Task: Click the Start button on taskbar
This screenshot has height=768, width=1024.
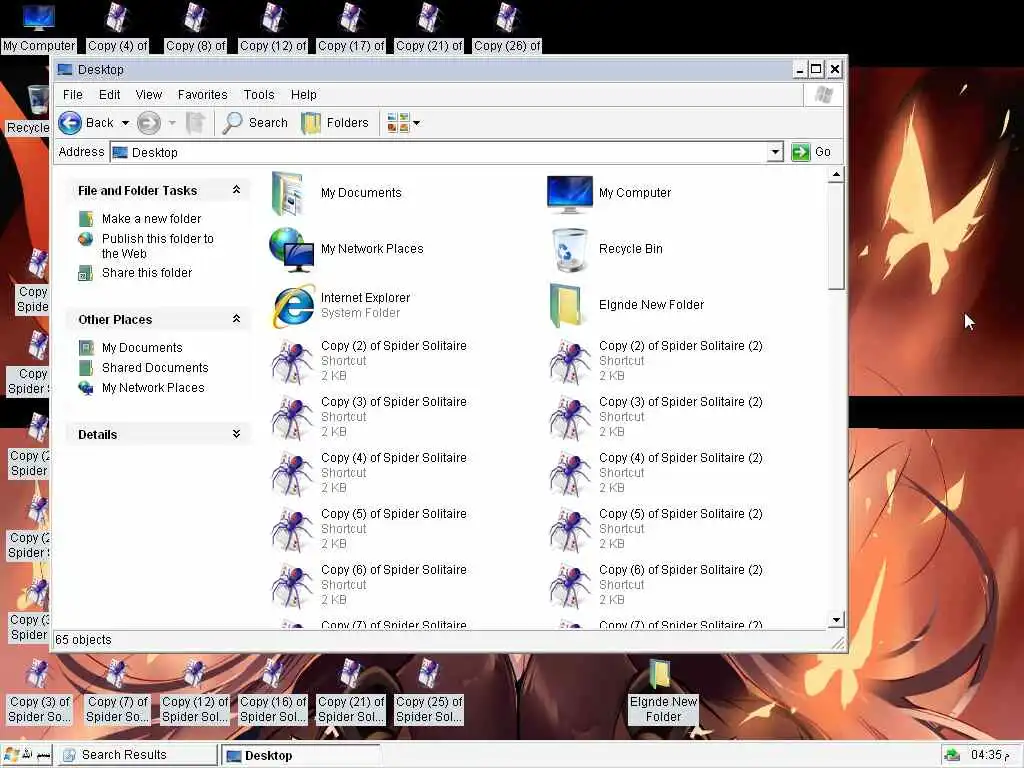Action: point(27,755)
